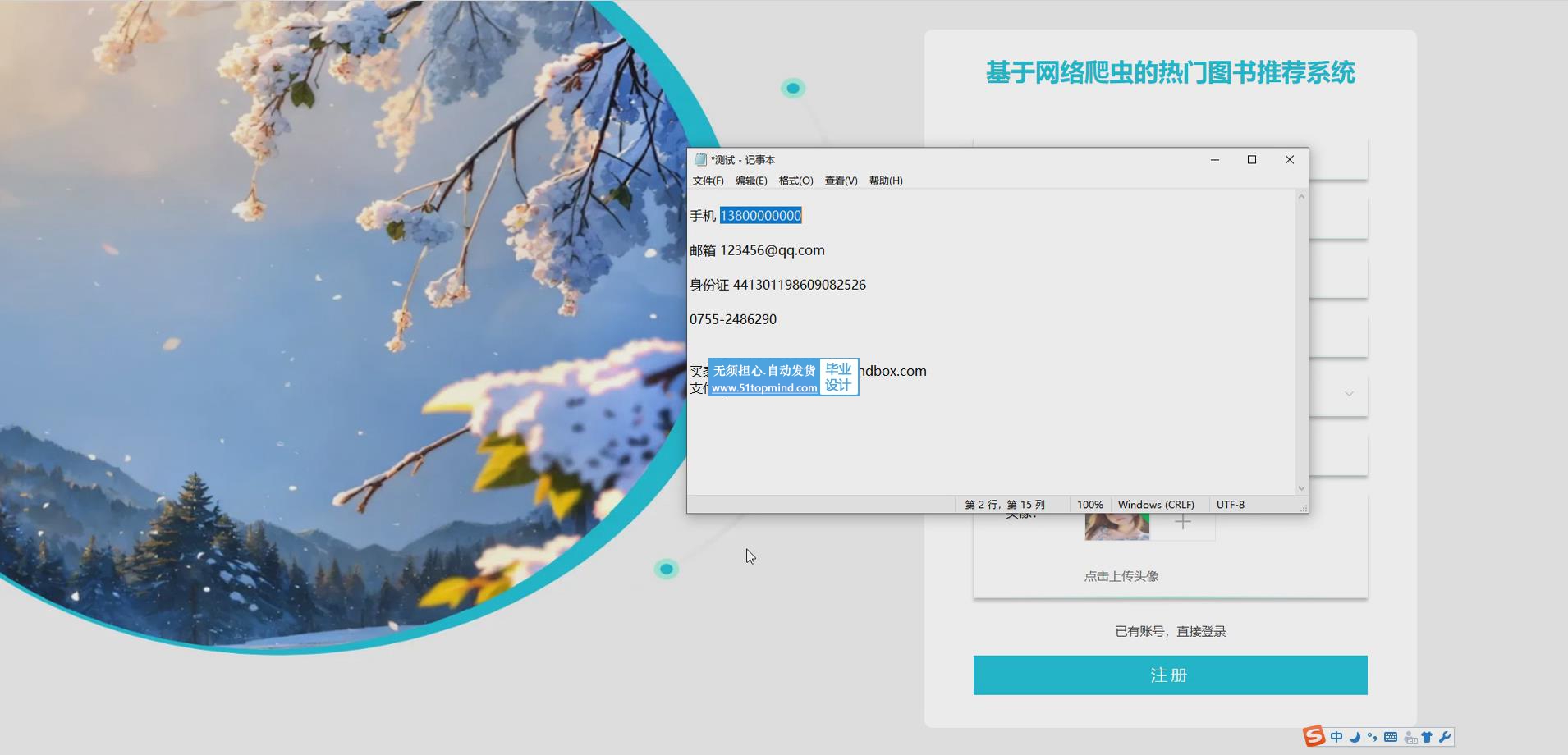Open the IME skin shirt icon
This screenshot has height=755, width=1568.
(x=1427, y=737)
